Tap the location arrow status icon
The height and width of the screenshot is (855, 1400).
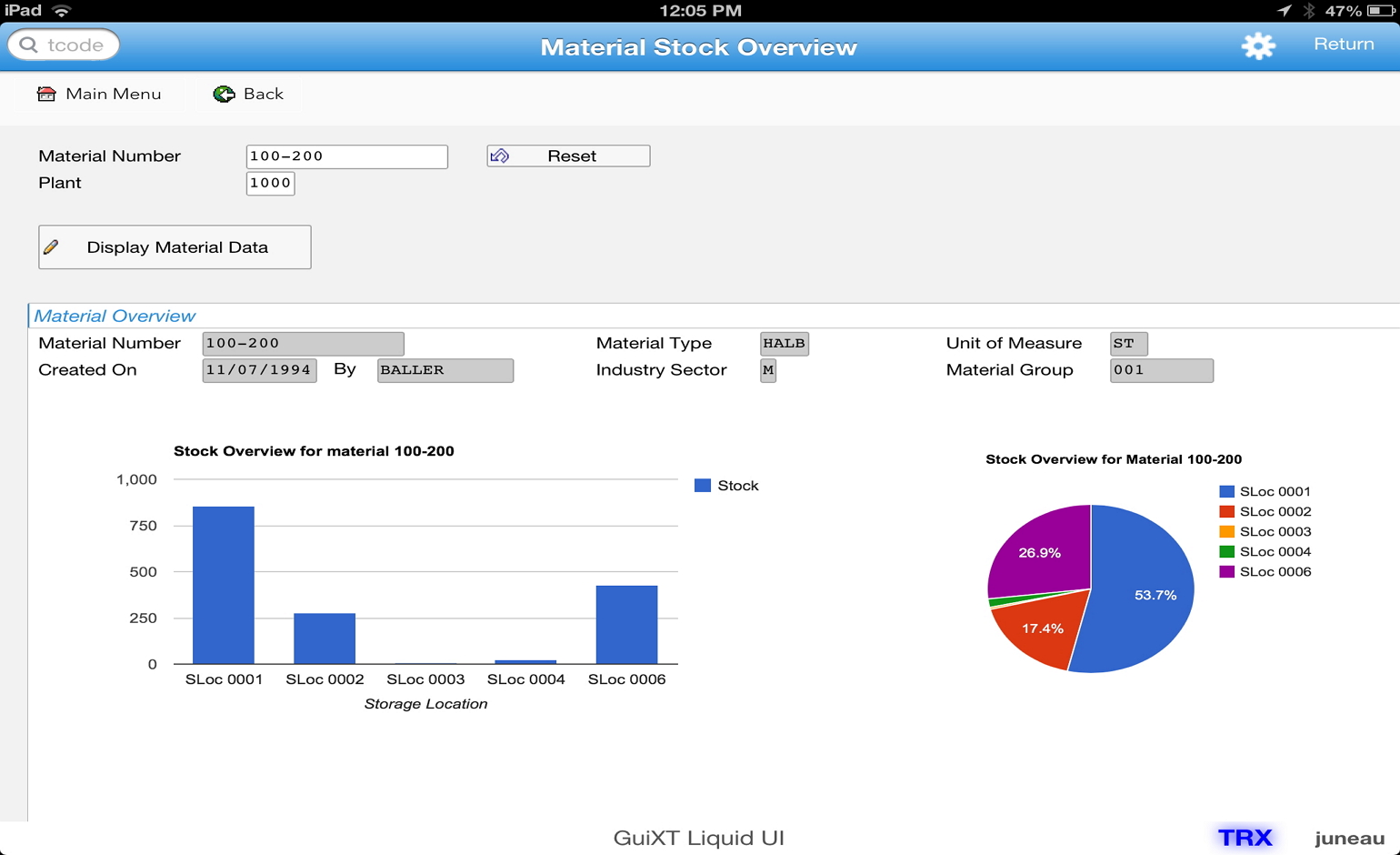pos(1284,11)
